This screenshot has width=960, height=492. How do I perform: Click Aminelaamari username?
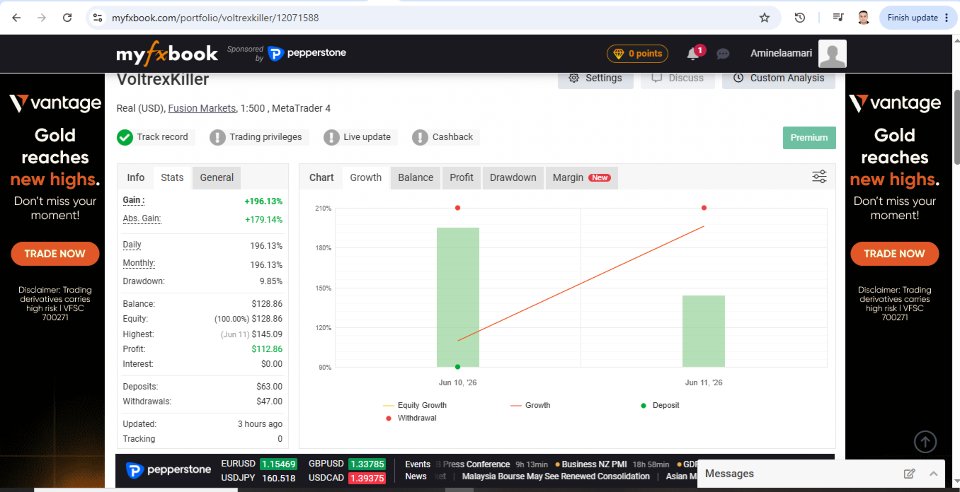pyautogui.click(x=781, y=53)
